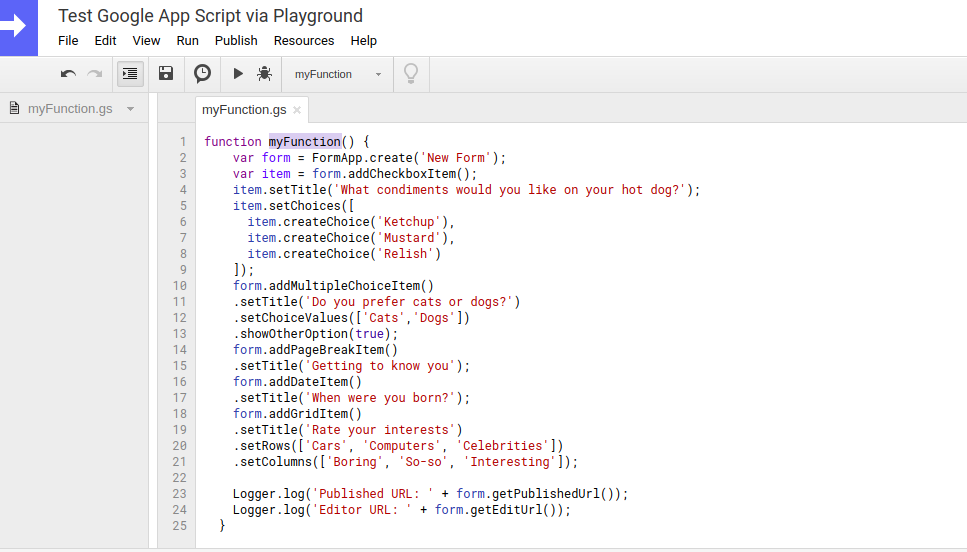Expand the myFunction.gs file options arrow in sidebar
967x552 pixels.
[x=130, y=109]
